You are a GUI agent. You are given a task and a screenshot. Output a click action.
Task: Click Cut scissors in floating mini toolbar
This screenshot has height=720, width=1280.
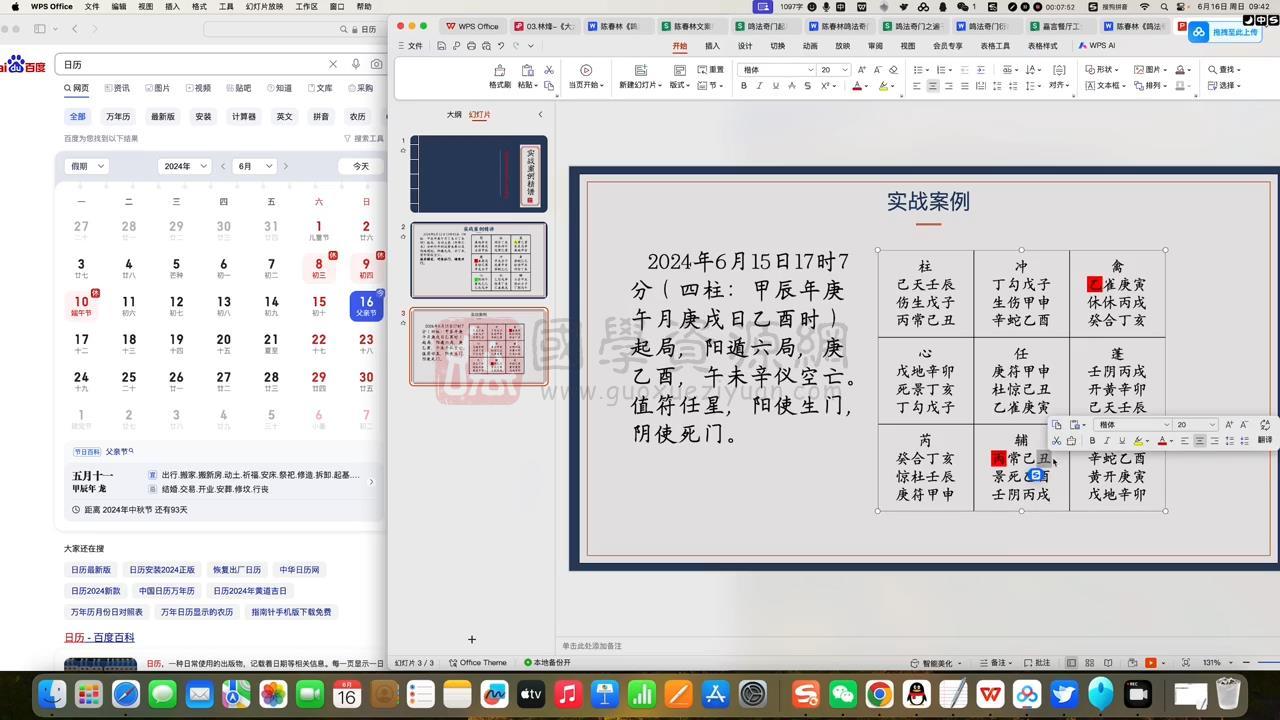[x=1056, y=440]
